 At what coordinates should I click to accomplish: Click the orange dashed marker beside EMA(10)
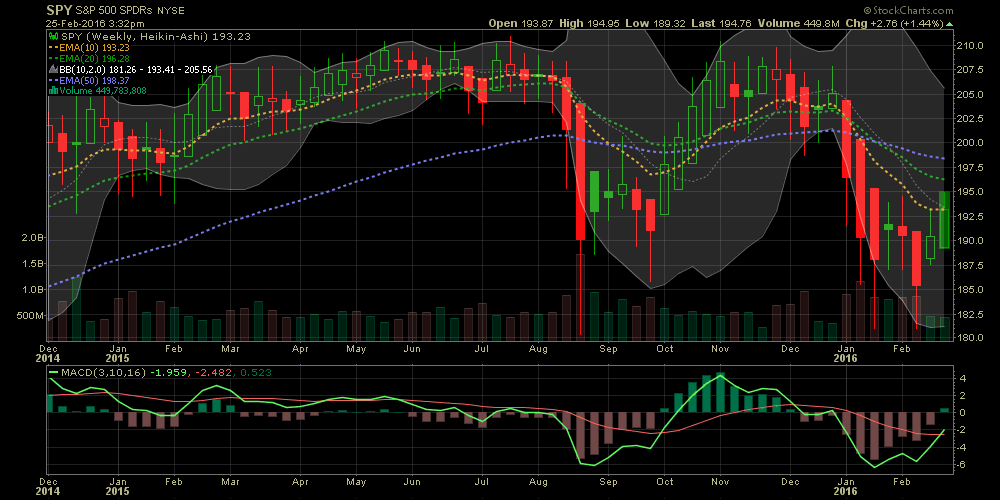[53, 47]
